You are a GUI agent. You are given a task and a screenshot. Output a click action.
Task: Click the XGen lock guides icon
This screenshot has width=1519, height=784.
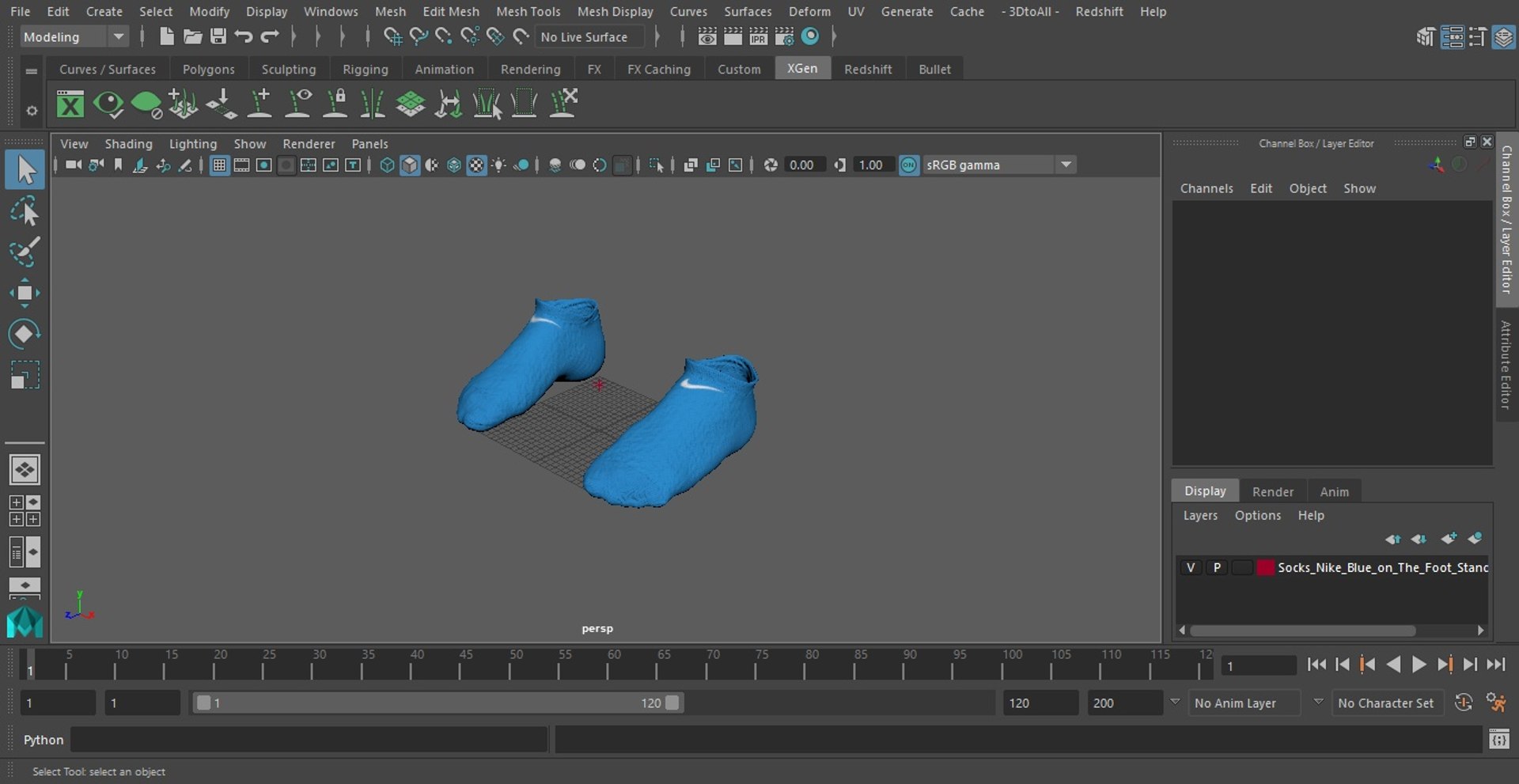pos(335,104)
